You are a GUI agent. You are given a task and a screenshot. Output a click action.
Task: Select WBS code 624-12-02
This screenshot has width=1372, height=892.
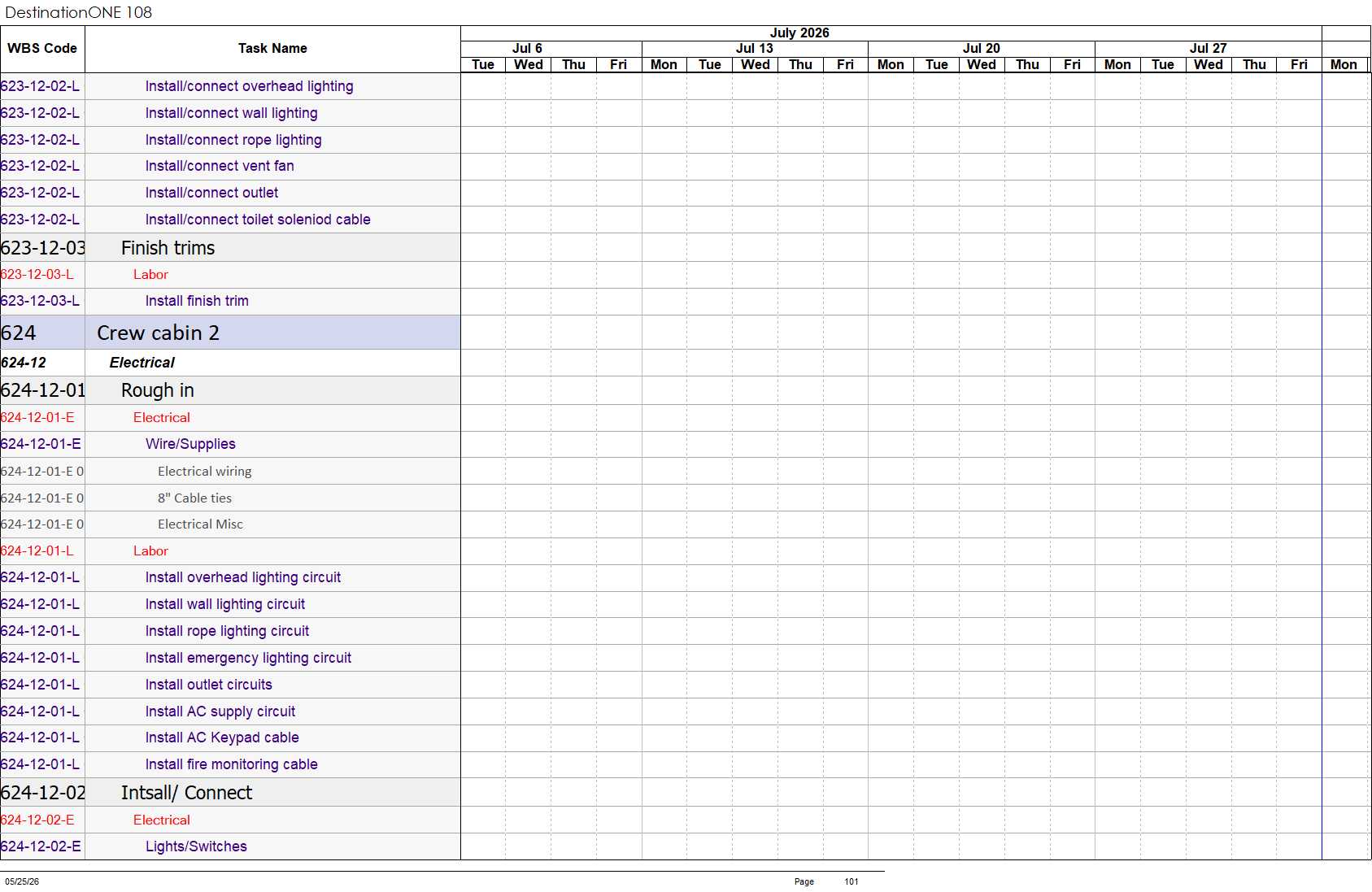(43, 793)
